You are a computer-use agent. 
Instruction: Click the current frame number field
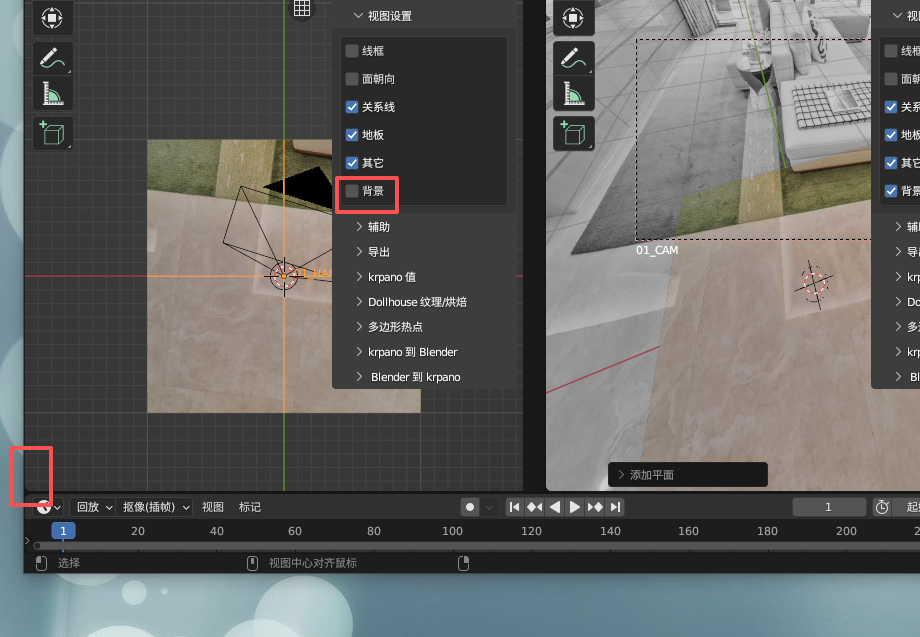pyautogui.click(x=829, y=507)
